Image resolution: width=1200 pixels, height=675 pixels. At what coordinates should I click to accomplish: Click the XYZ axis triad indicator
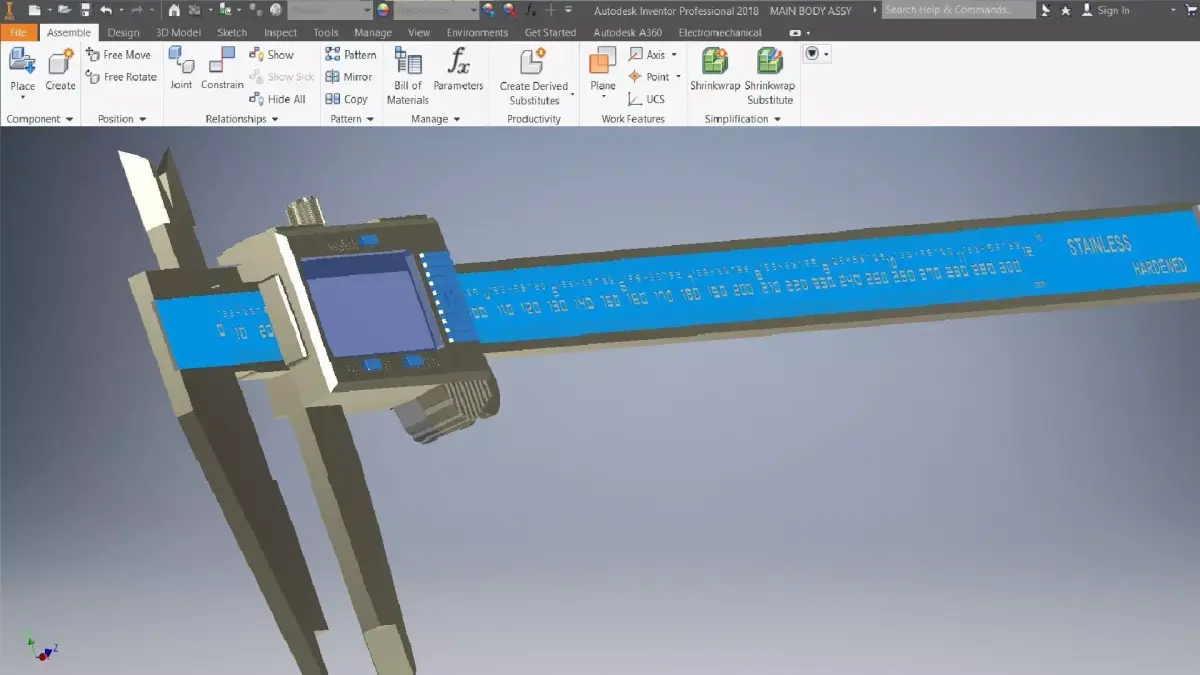(x=40, y=648)
